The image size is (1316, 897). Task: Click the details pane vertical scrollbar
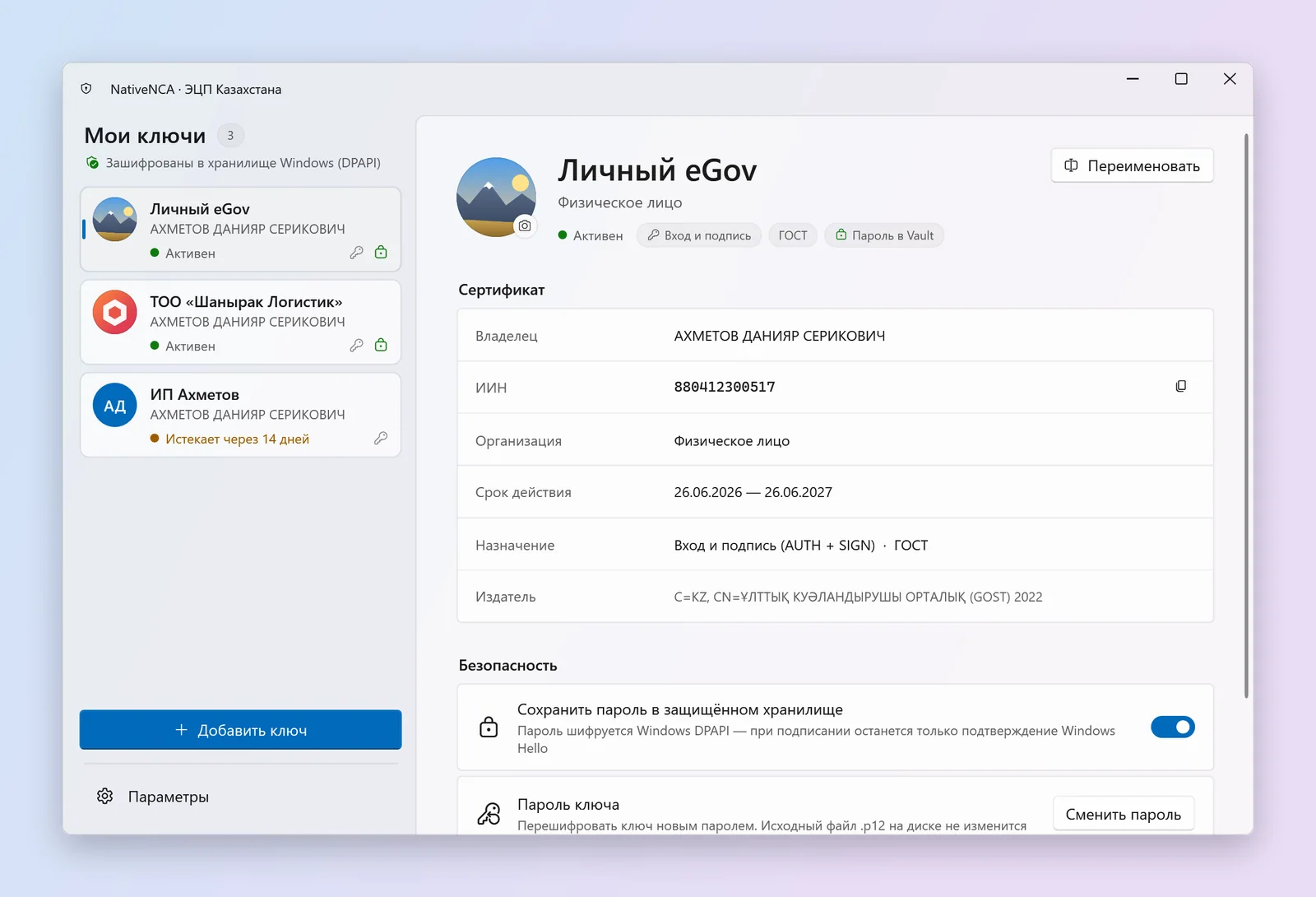tap(1246, 416)
